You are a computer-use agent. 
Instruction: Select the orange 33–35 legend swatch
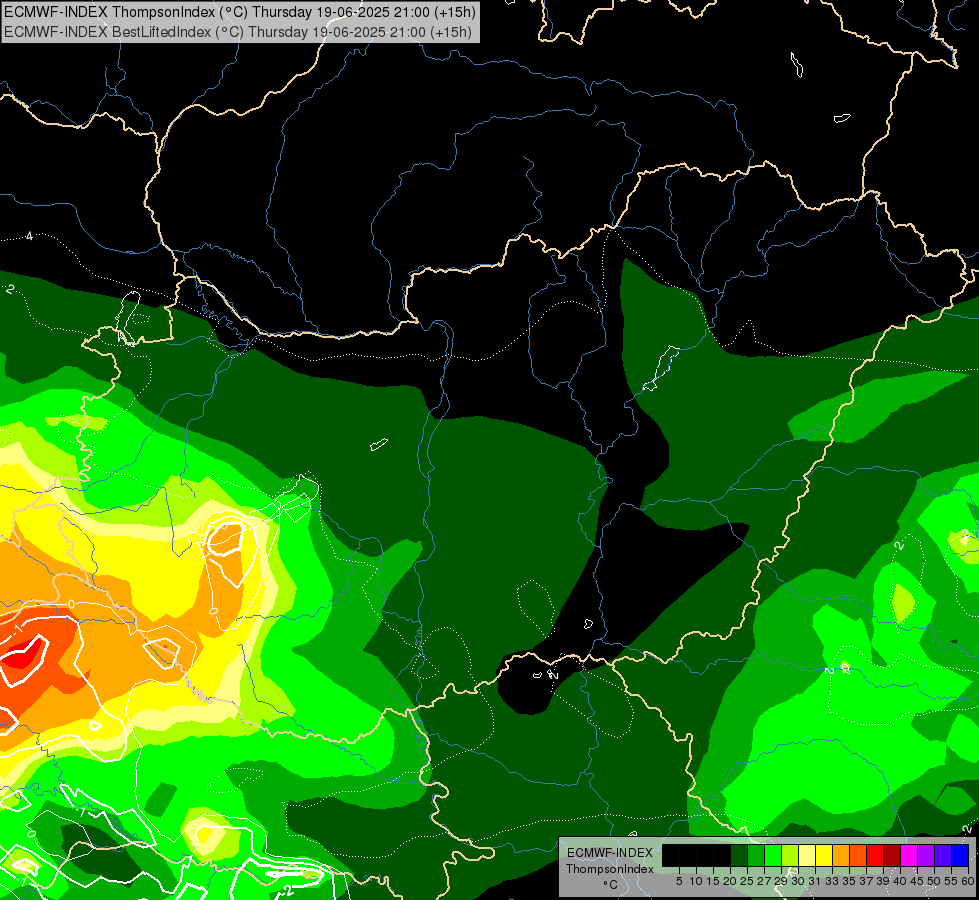click(841, 855)
